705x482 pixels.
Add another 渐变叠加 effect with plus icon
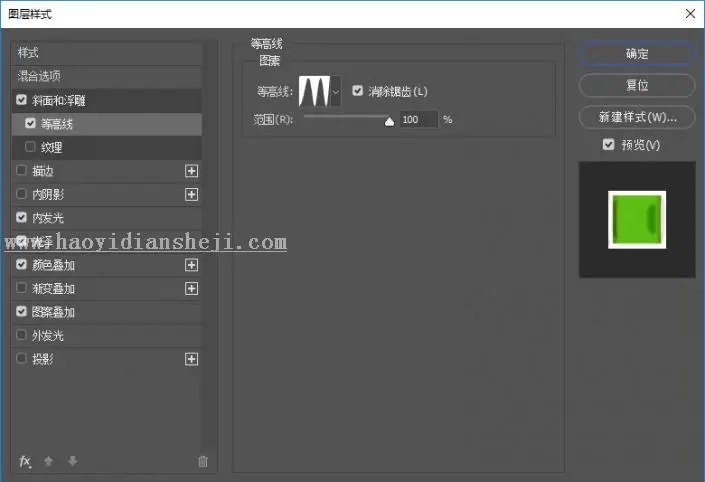click(x=192, y=288)
